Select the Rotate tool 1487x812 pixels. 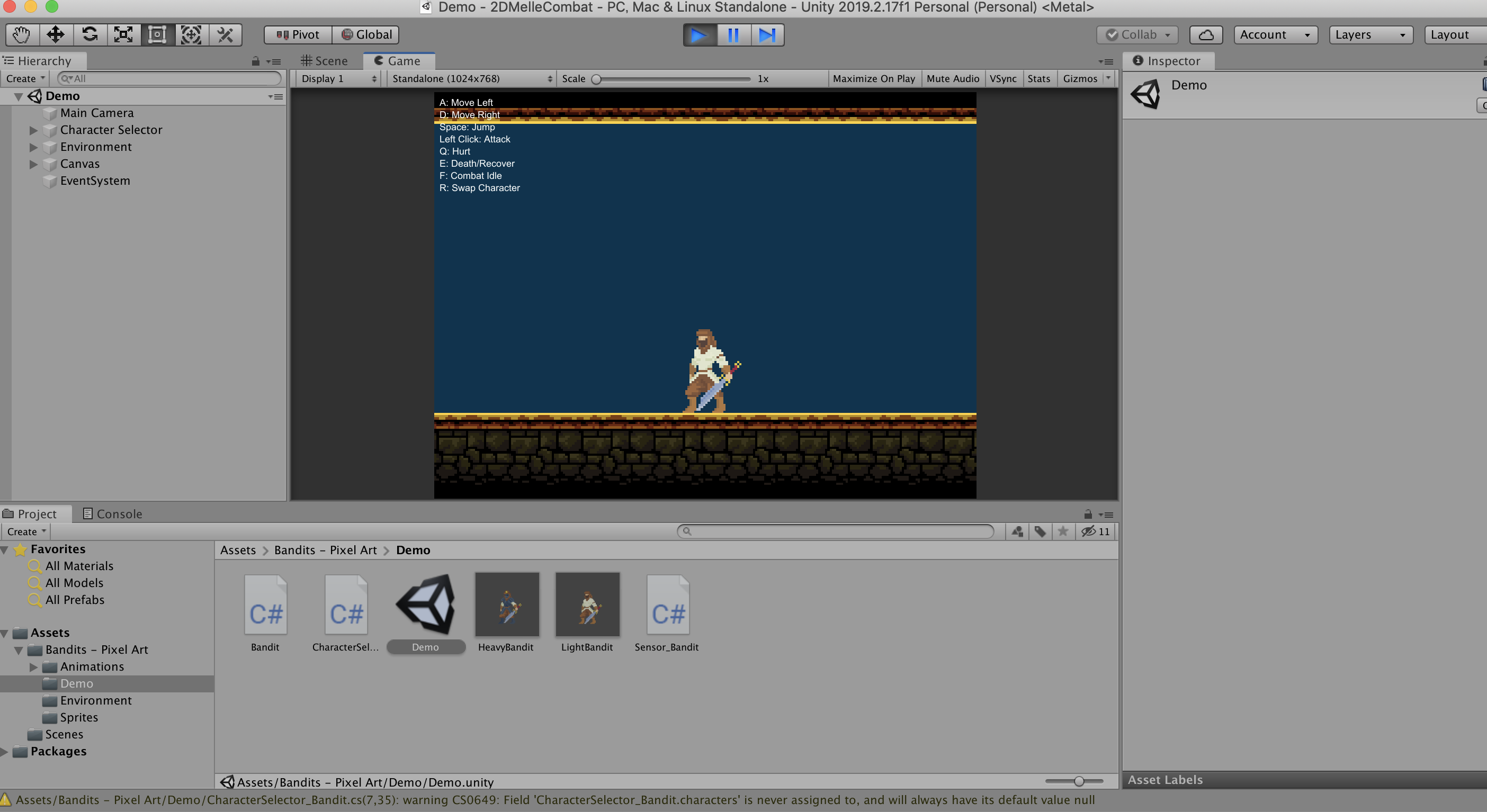[89, 34]
